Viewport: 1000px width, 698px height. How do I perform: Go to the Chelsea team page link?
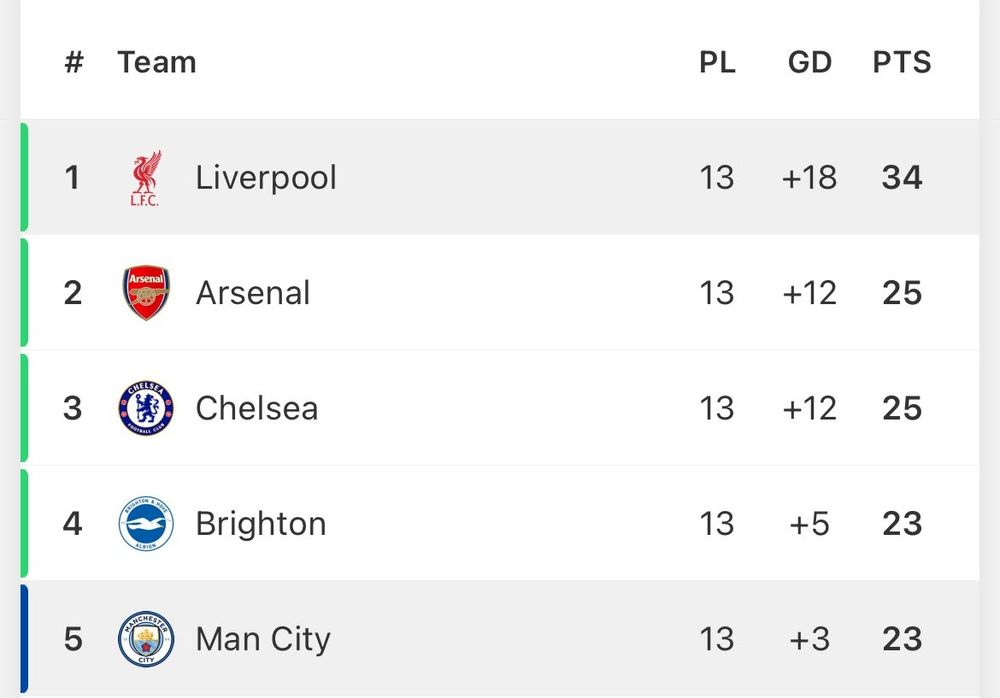(x=256, y=408)
